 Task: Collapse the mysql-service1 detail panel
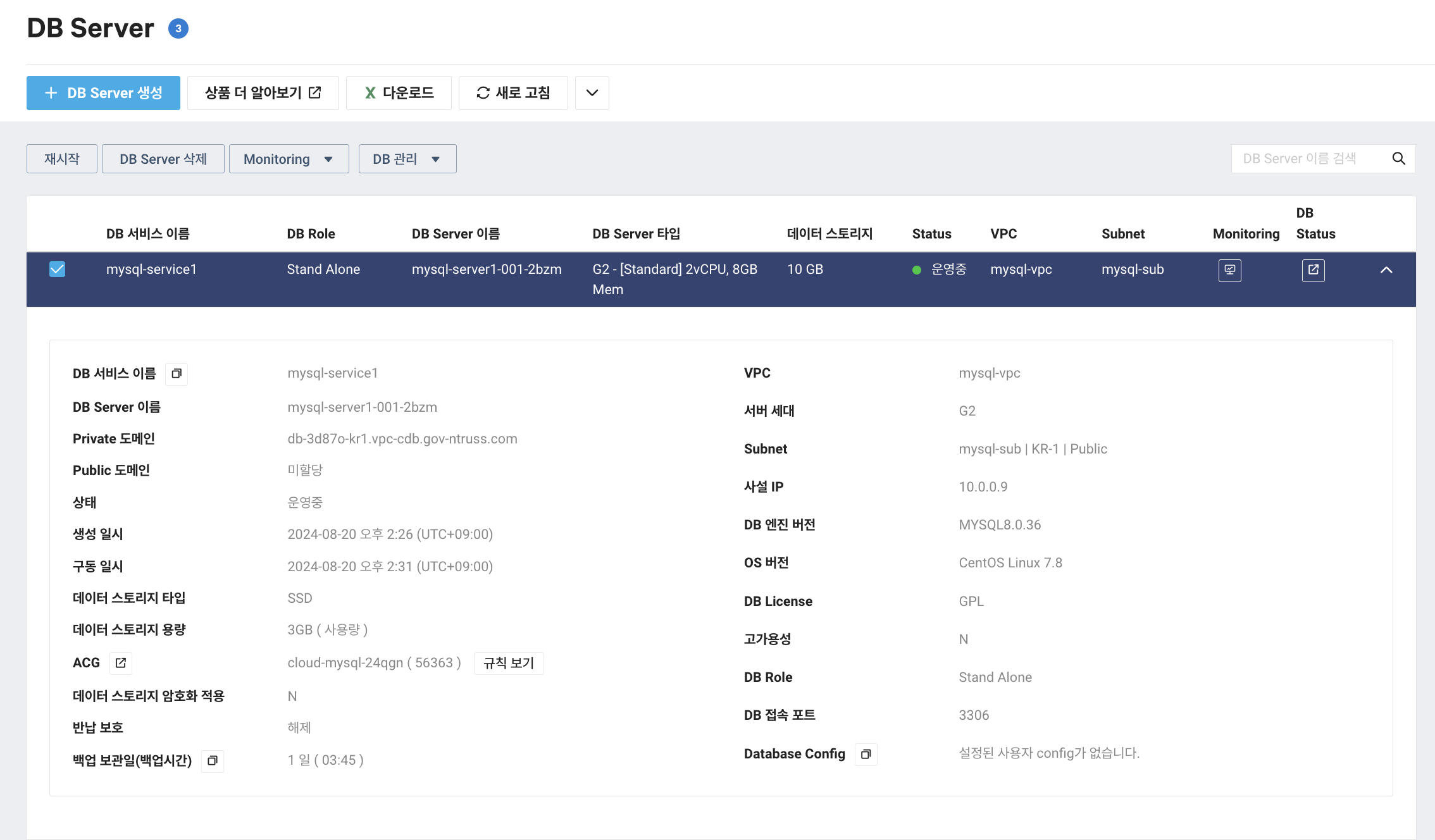tap(1386, 269)
